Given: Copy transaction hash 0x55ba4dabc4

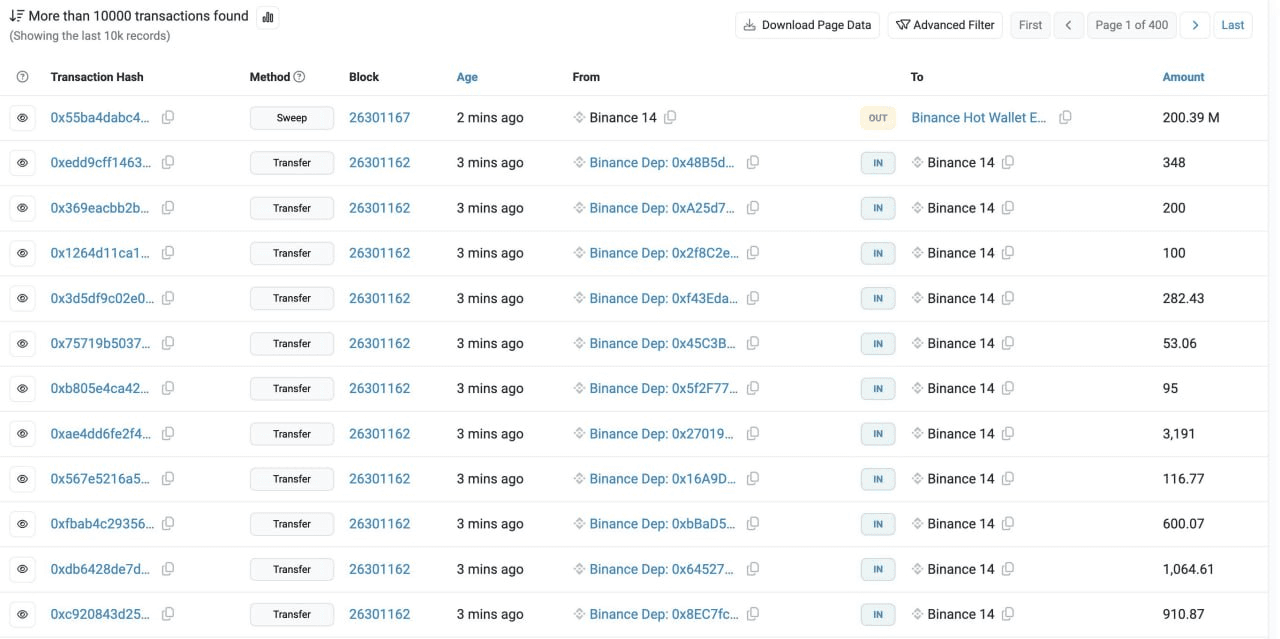Looking at the screenshot, I should pos(168,118).
